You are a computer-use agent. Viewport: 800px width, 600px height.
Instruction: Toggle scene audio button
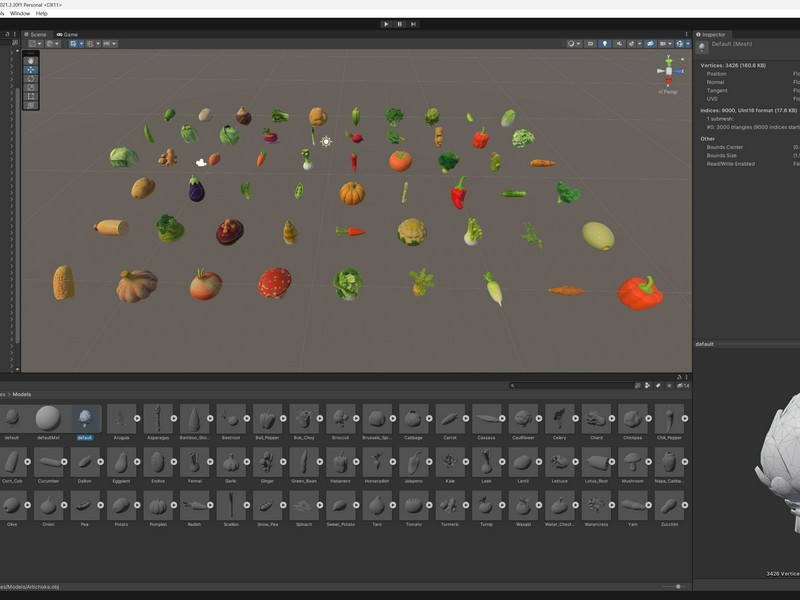tap(619, 44)
